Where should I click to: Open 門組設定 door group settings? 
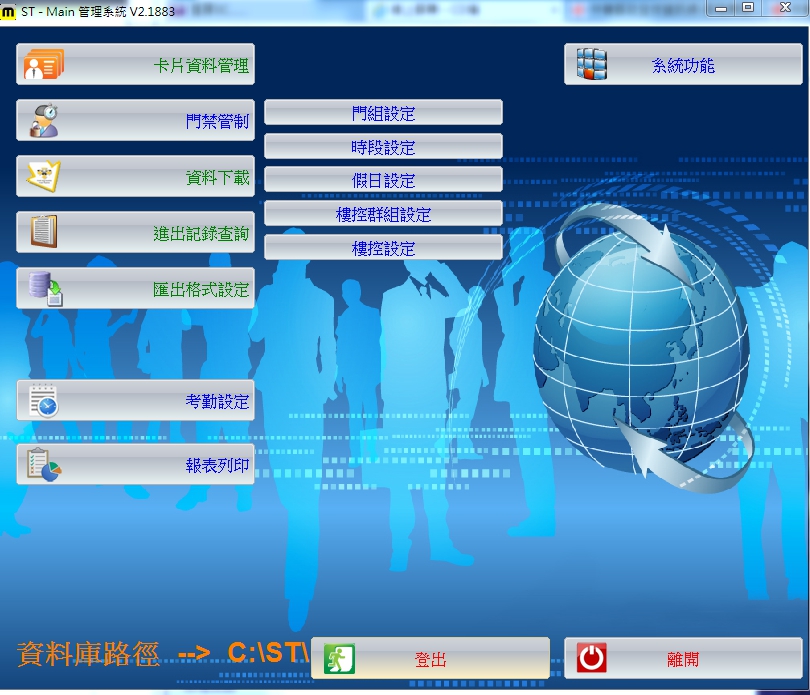(383, 113)
